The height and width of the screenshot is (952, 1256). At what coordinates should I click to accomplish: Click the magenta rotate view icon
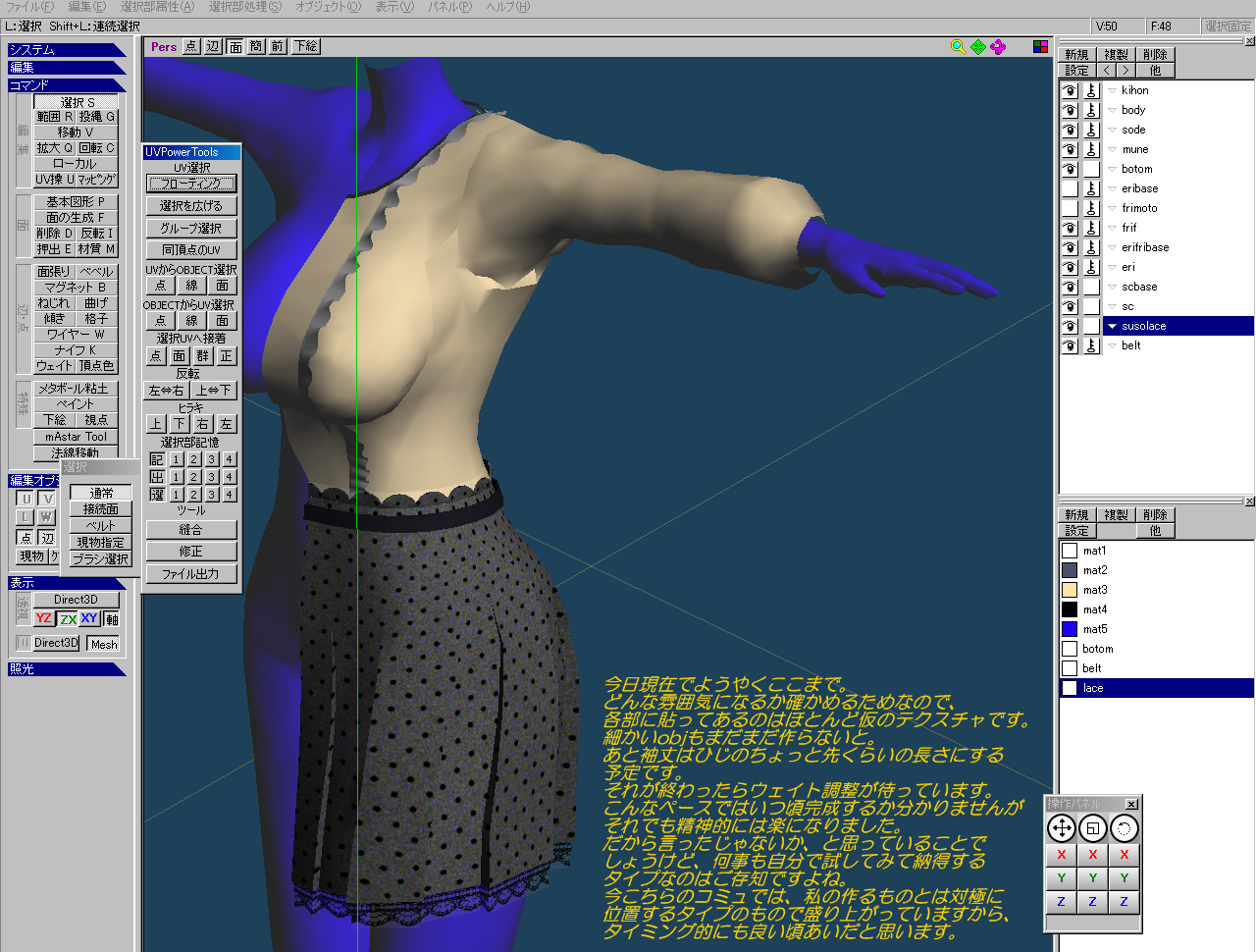click(x=998, y=47)
